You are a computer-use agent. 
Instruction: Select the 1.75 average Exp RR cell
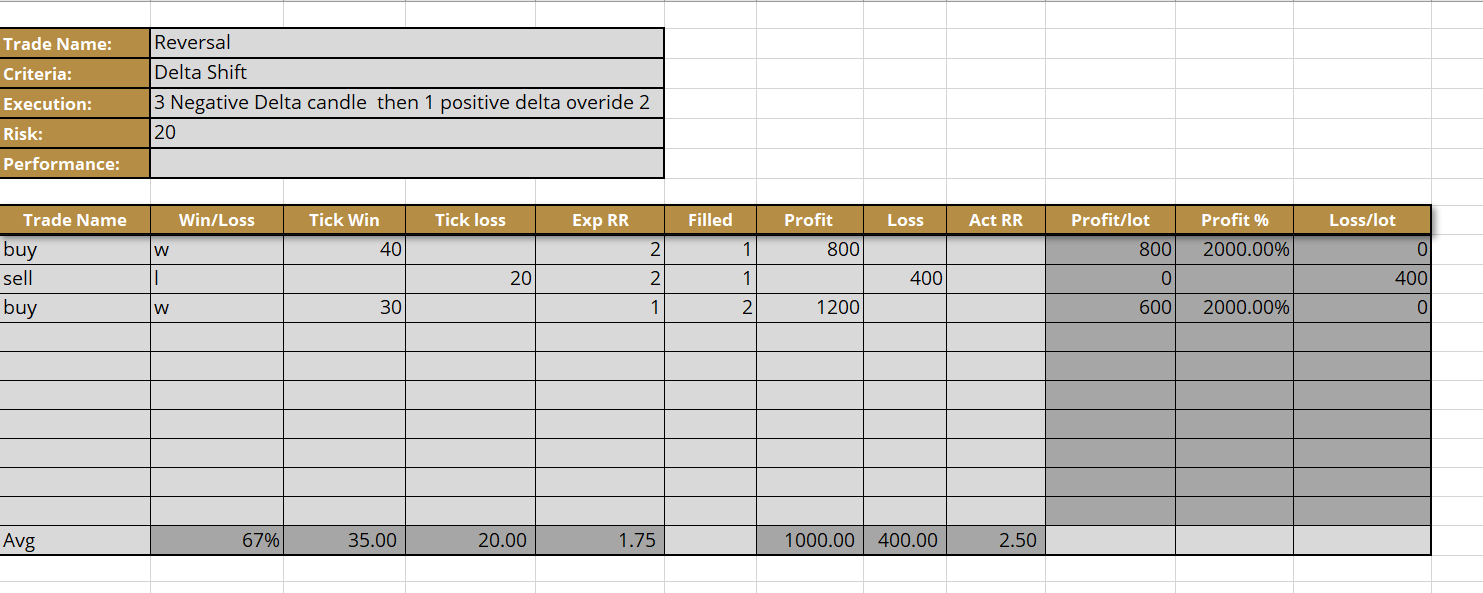coord(600,541)
